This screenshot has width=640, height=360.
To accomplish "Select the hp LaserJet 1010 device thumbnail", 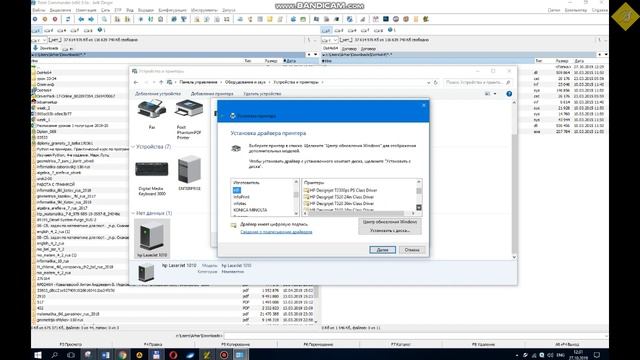I will tap(152, 238).
